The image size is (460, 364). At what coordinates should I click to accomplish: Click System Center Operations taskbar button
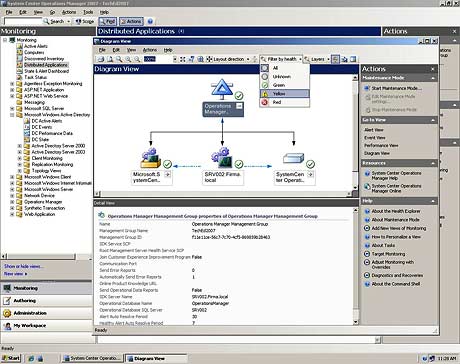tap(92, 358)
